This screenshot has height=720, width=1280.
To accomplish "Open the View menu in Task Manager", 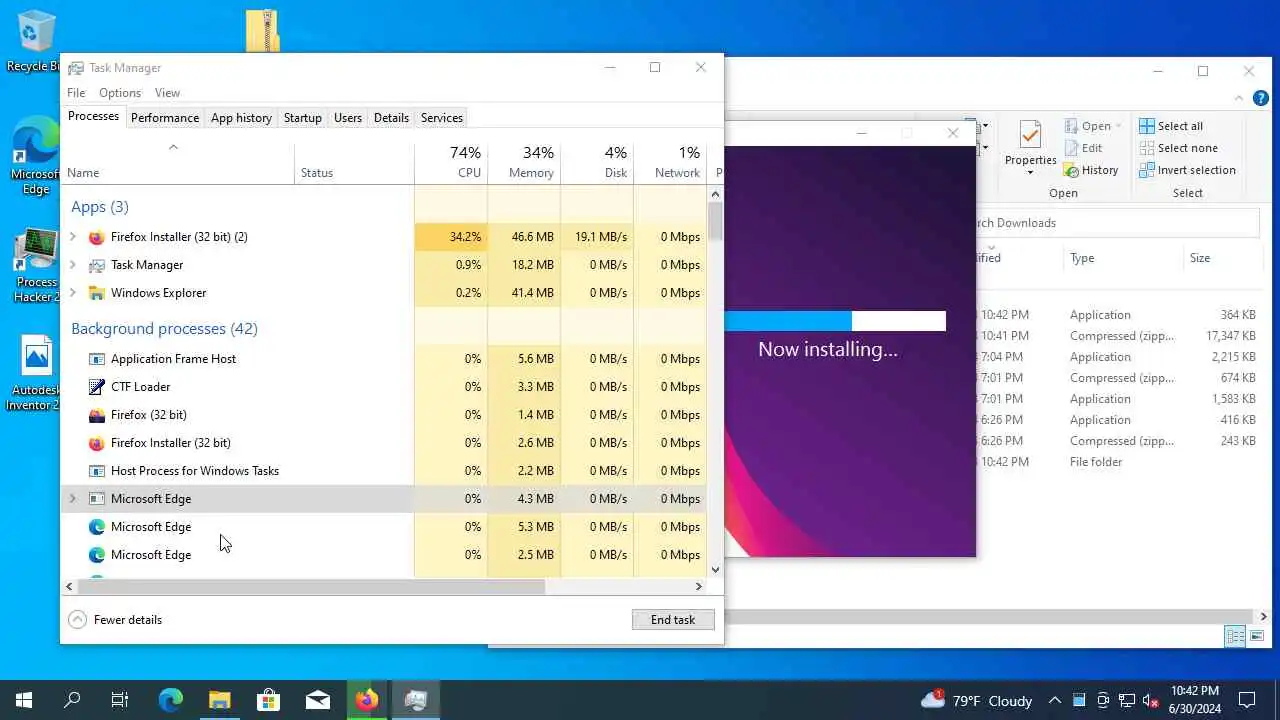I will (167, 93).
